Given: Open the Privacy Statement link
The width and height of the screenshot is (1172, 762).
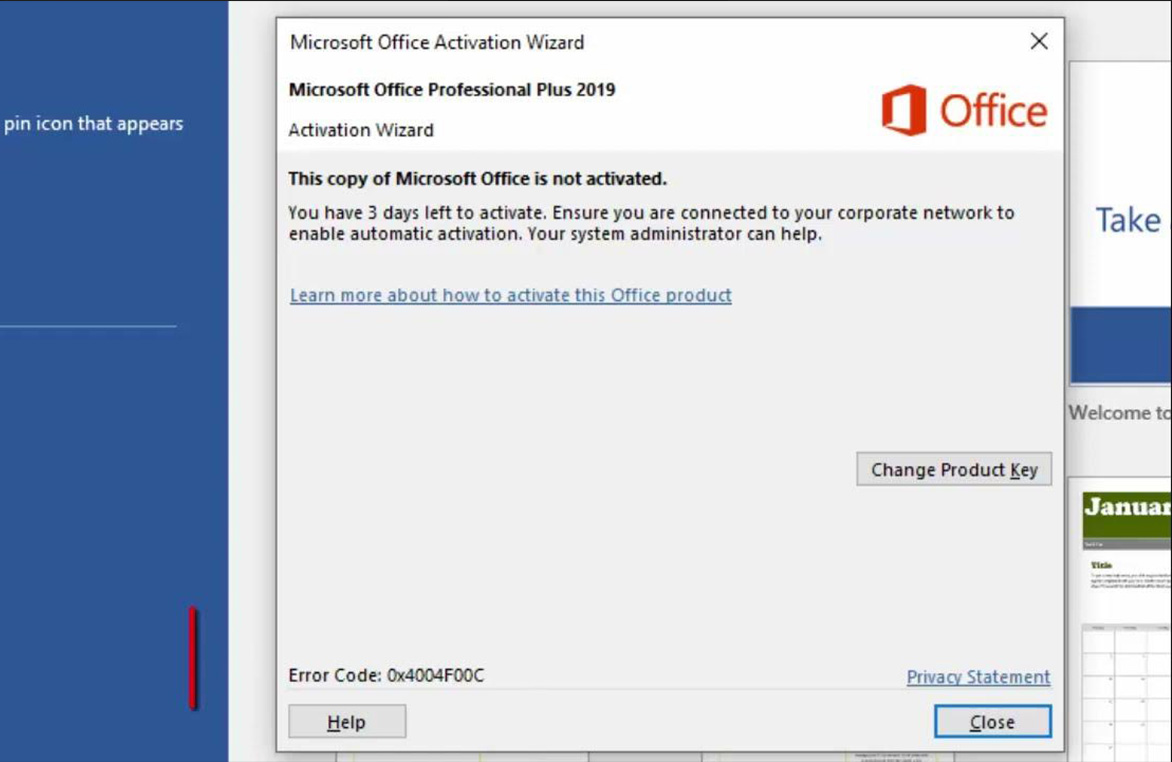Looking at the screenshot, I should (x=978, y=677).
